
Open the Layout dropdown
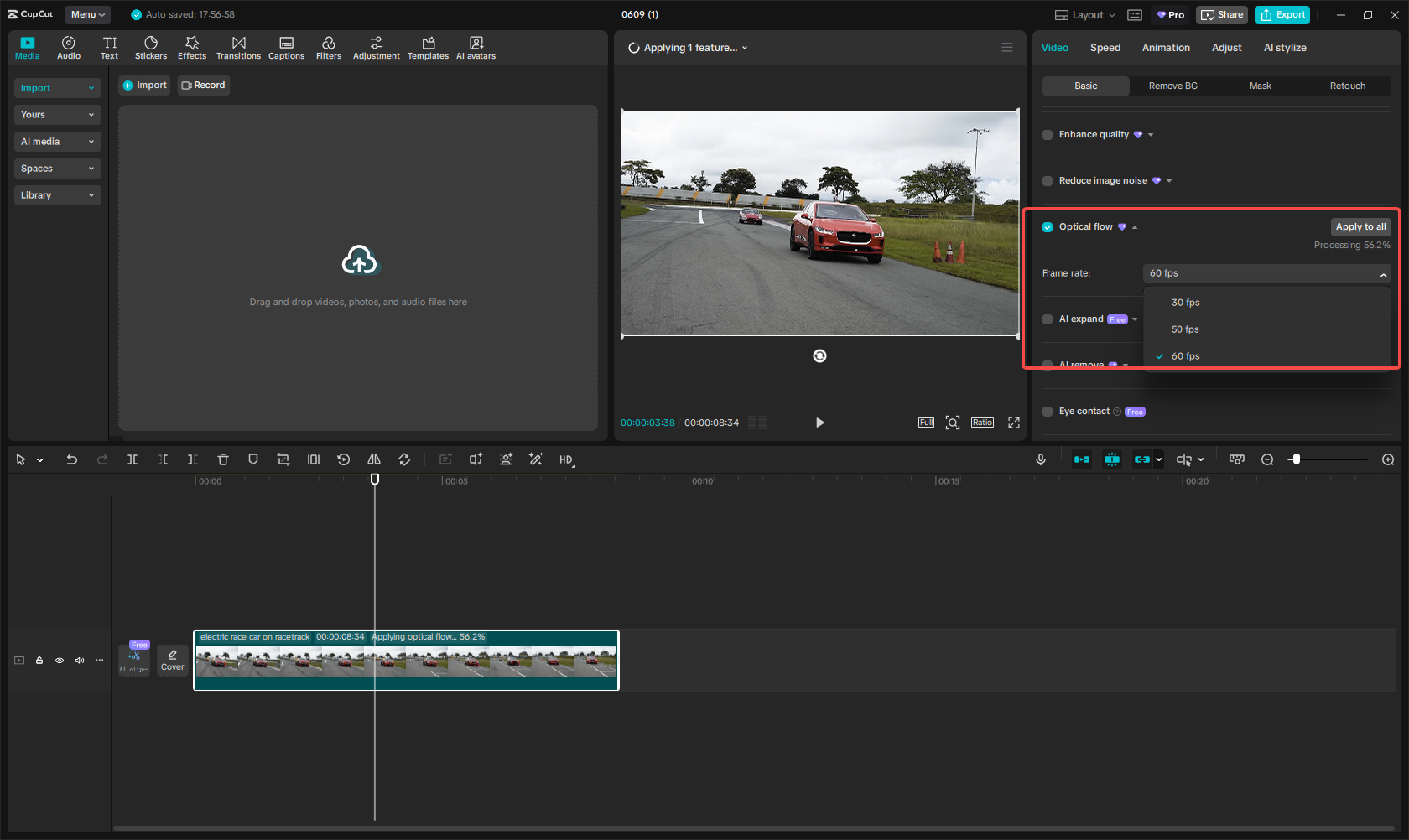[x=1084, y=14]
